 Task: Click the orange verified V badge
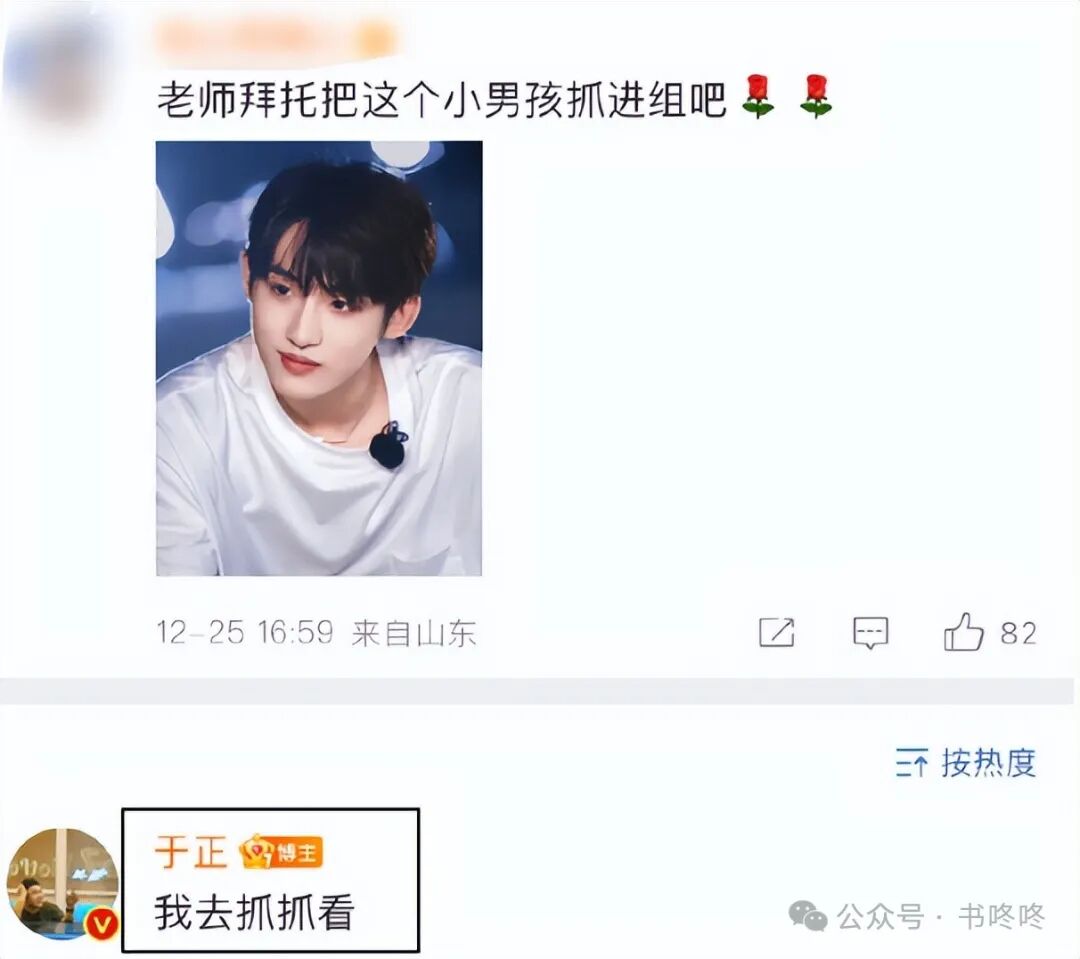coord(102,922)
